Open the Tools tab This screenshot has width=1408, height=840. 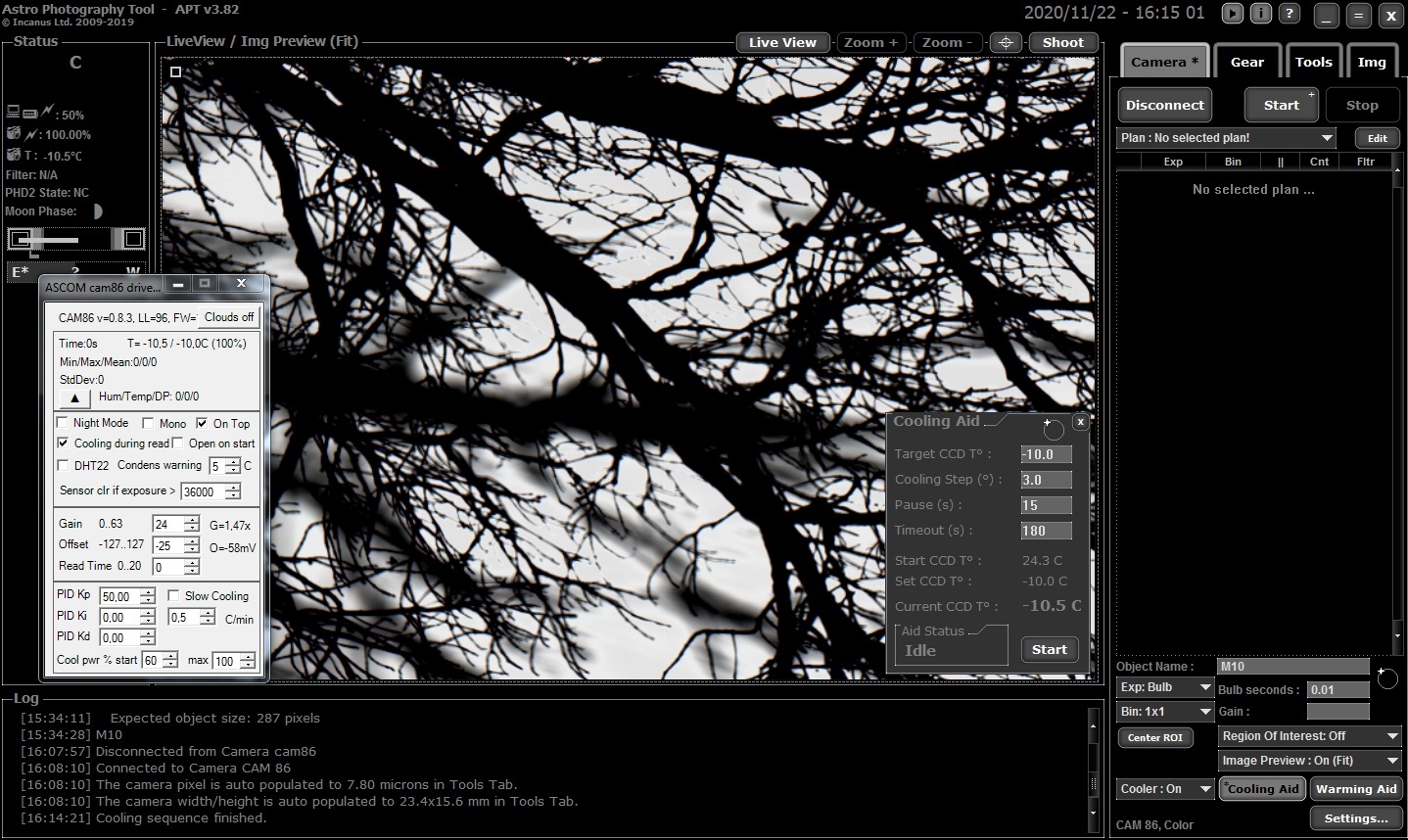point(1313,62)
